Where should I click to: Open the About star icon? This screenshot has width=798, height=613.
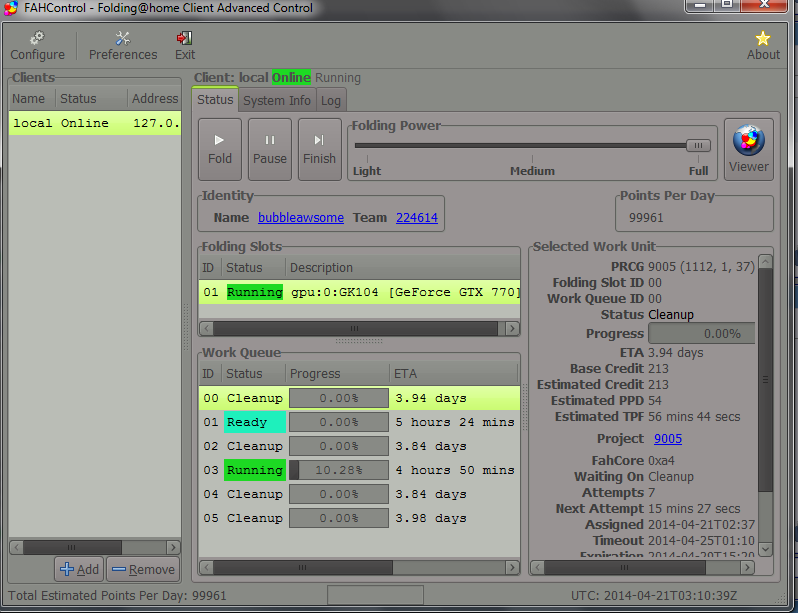pos(763,45)
